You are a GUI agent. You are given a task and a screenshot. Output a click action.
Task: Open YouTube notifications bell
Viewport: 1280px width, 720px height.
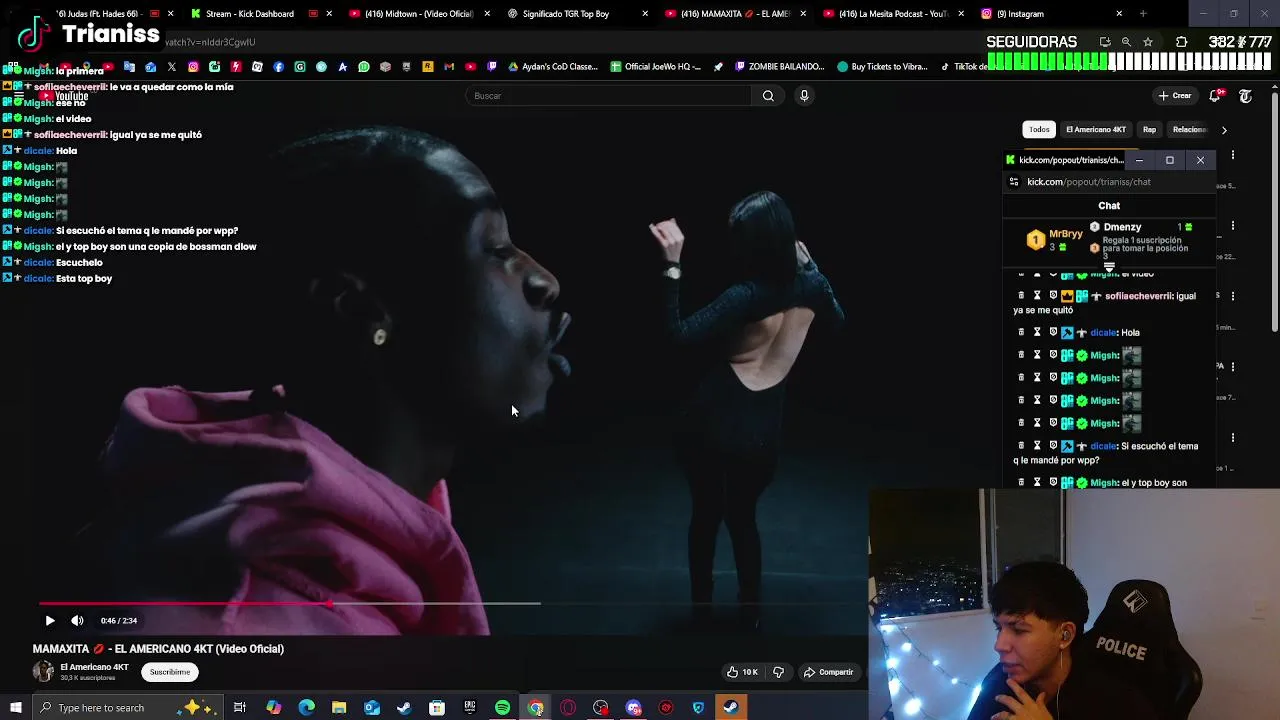pos(1215,96)
